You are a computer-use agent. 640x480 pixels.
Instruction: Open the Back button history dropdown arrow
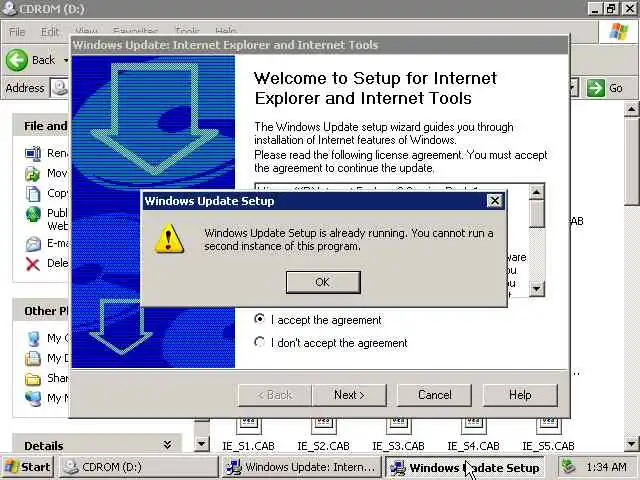[x=66, y=60]
